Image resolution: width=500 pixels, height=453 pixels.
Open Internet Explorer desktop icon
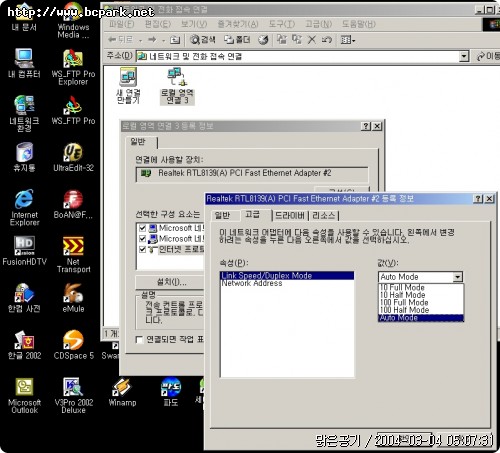pos(24,207)
